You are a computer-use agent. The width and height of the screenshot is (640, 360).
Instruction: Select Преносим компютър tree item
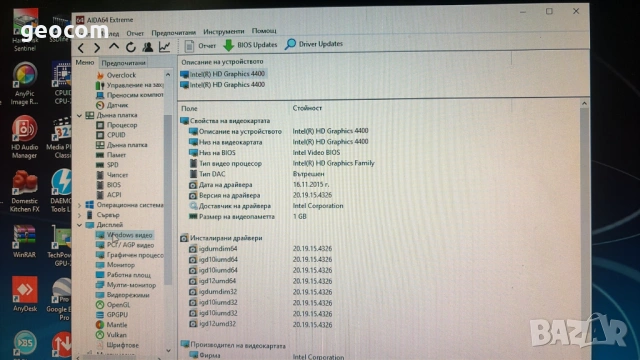[129, 95]
